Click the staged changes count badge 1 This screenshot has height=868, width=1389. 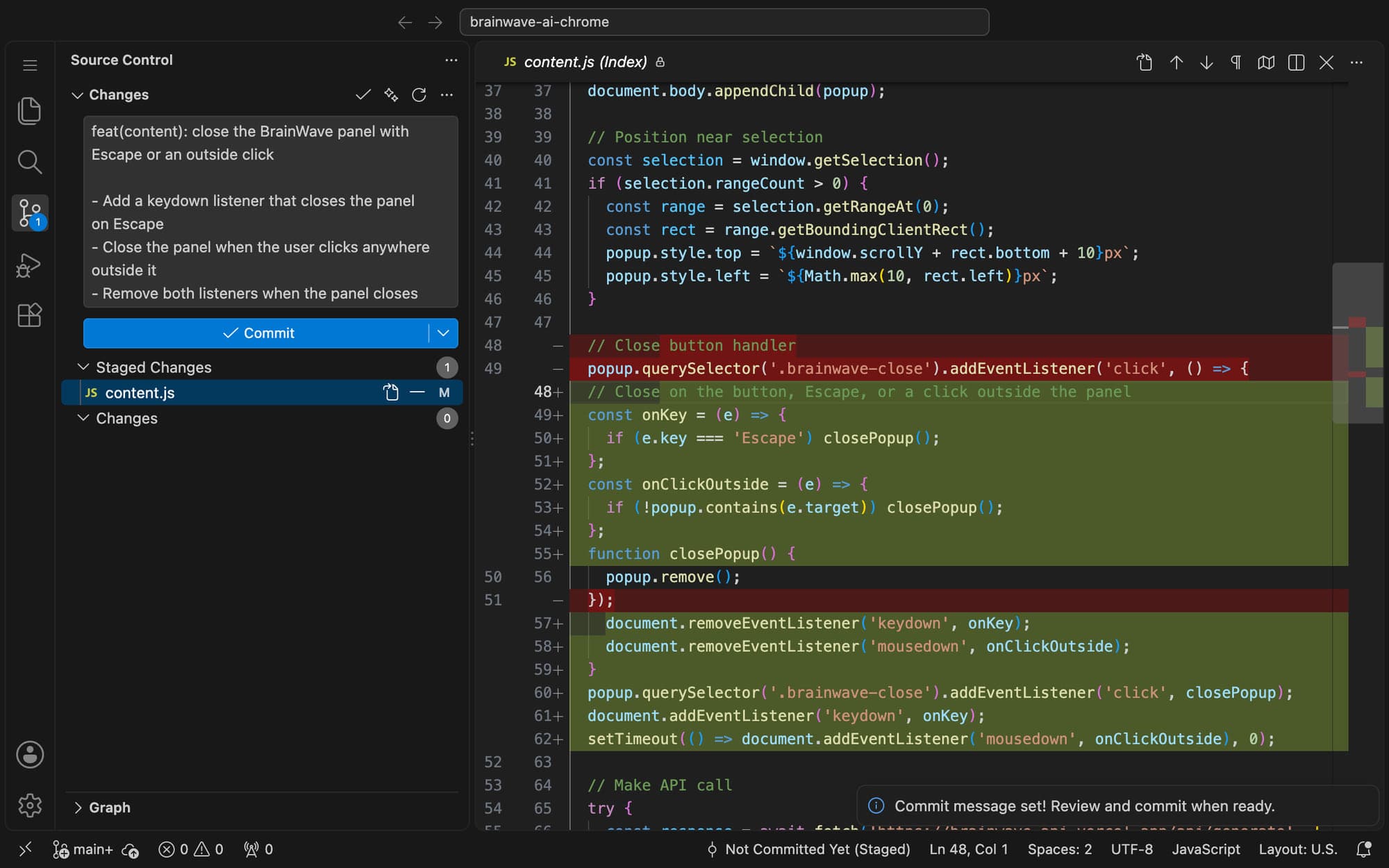pyautogui.click(x=447, y=367)
